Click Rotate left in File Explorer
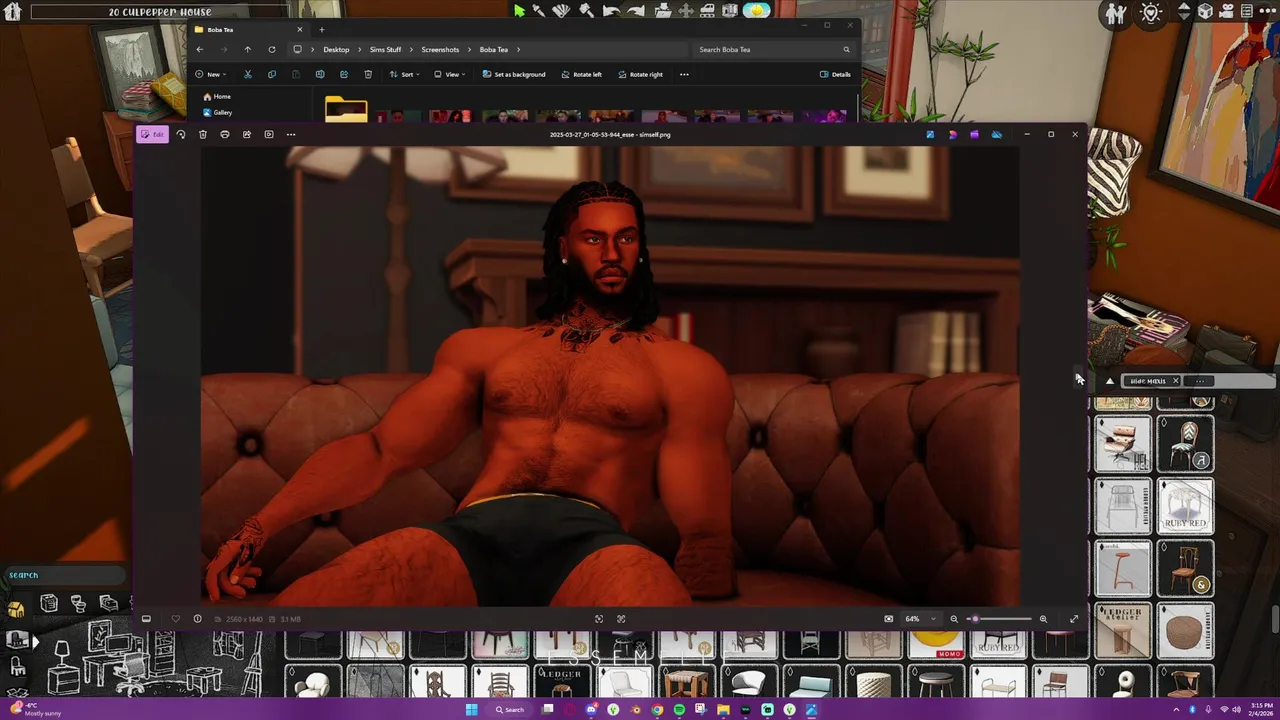Image resolution: width=1280 pixels, height=720 pixels. [x=582, y=74]
